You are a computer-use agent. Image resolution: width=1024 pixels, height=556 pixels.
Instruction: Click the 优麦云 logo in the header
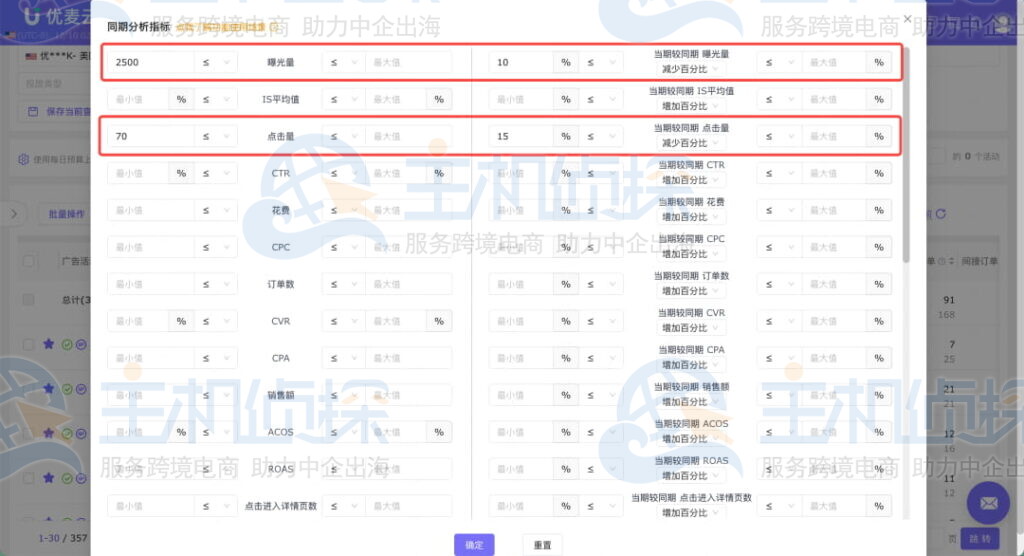55,18
